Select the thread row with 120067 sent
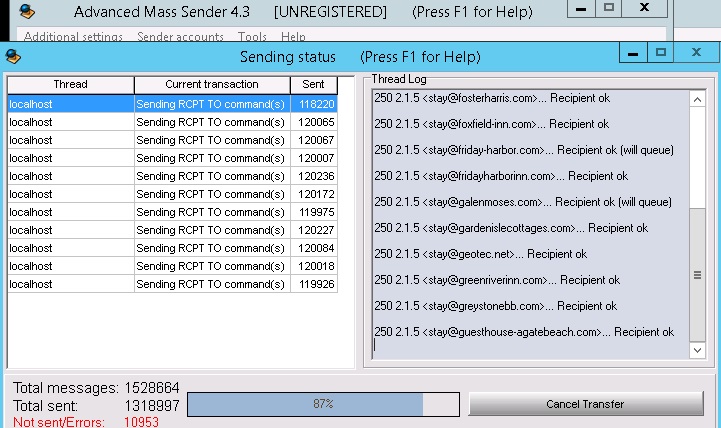 172,140
